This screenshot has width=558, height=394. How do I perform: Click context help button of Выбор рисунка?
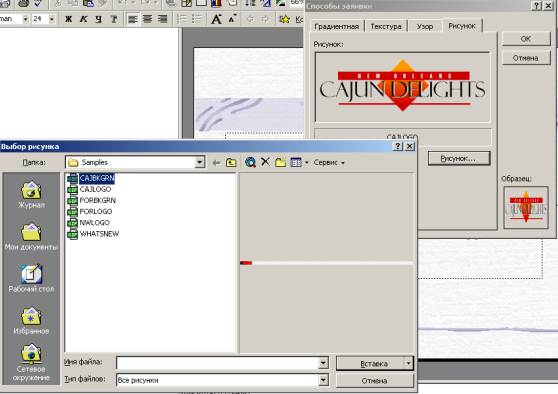(x=398, y=146)
